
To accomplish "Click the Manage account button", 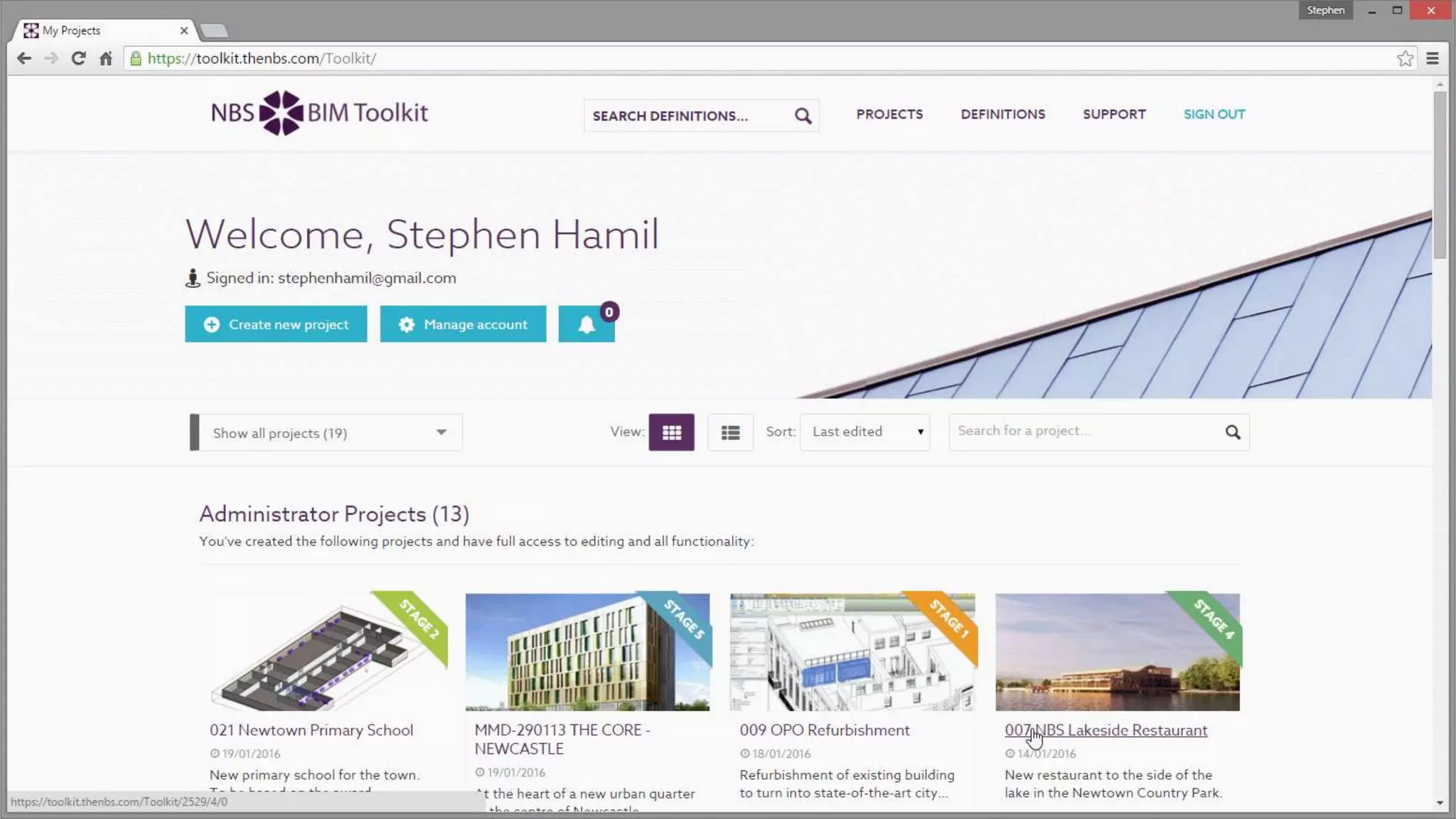I will click(x=463, y=325).
